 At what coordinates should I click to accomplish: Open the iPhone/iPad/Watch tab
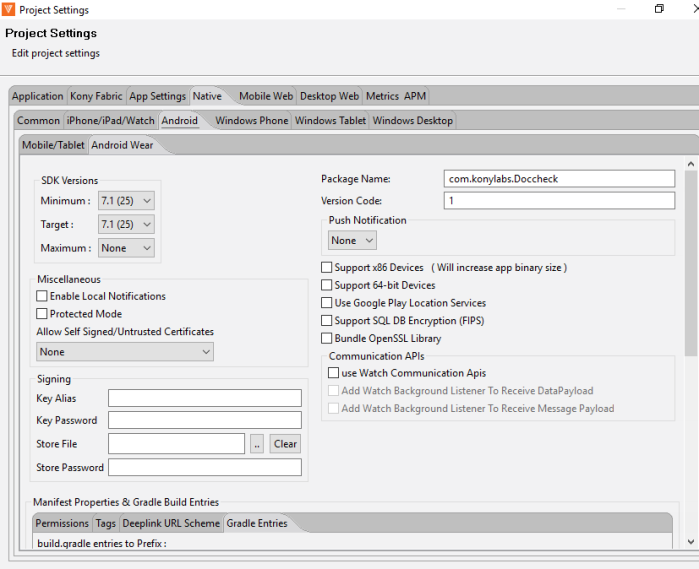[x=110, y=121]
